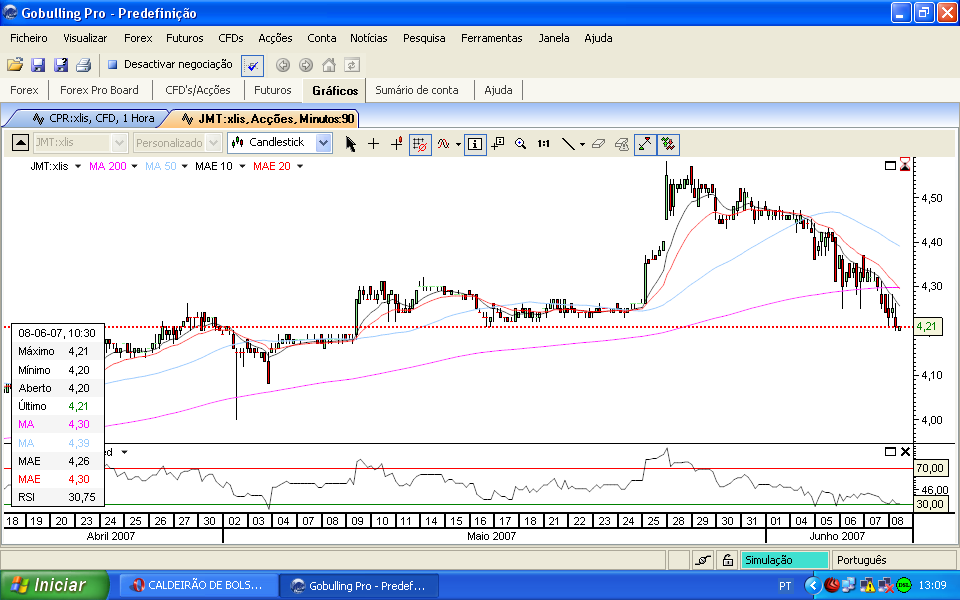Maximize the RSI indicator pane
The image size is (960, 600).
tap(891, 452)
